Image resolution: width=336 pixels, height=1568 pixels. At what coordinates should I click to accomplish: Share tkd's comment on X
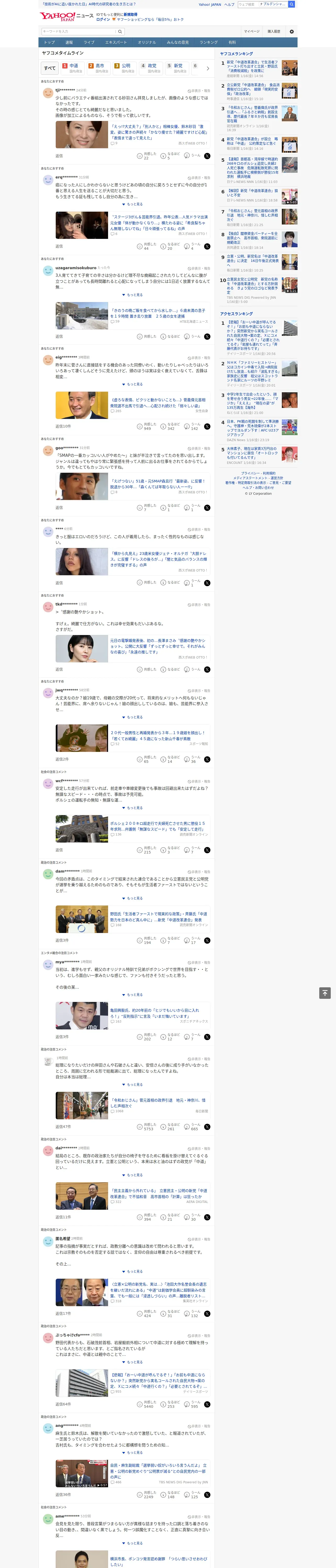(207, 670)
